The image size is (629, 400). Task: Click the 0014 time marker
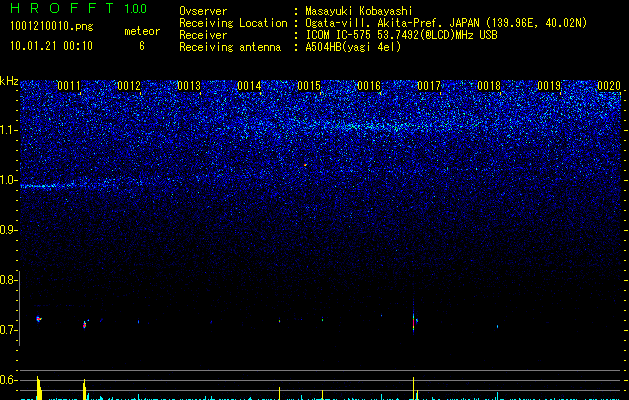coord(249,86)
